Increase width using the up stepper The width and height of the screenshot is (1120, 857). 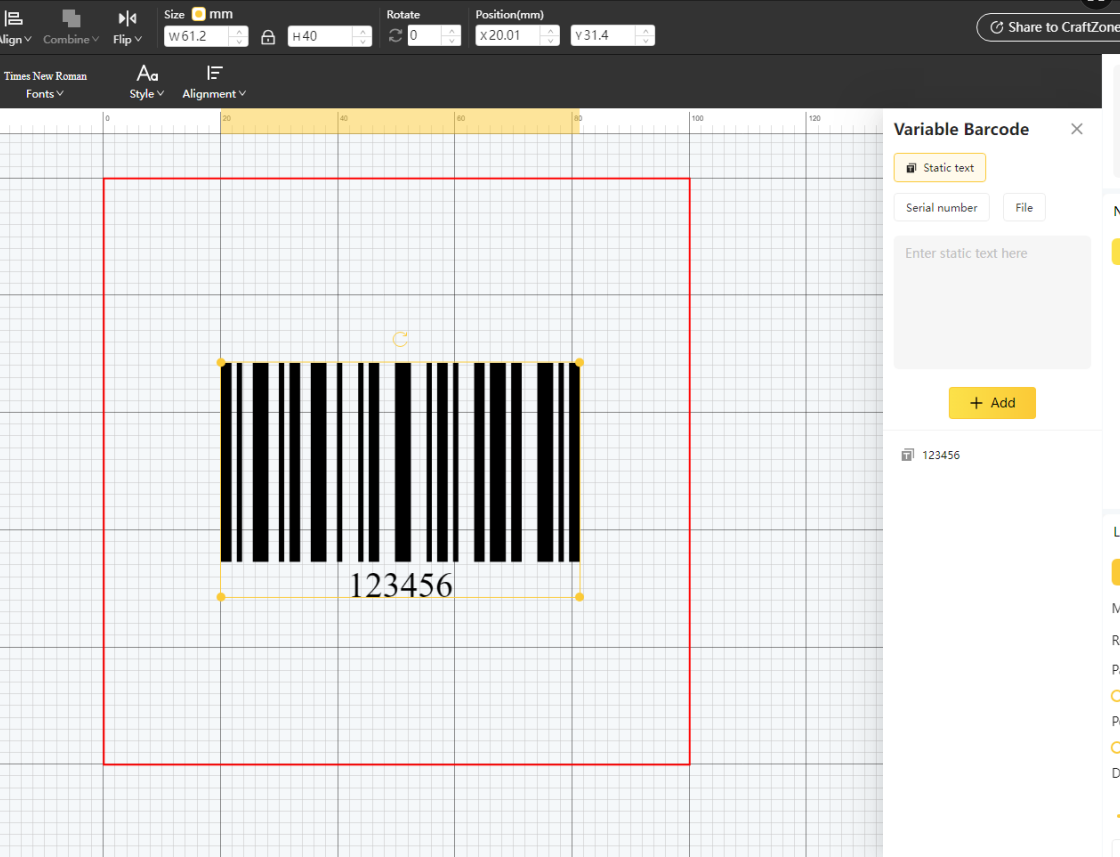point(239,31)
